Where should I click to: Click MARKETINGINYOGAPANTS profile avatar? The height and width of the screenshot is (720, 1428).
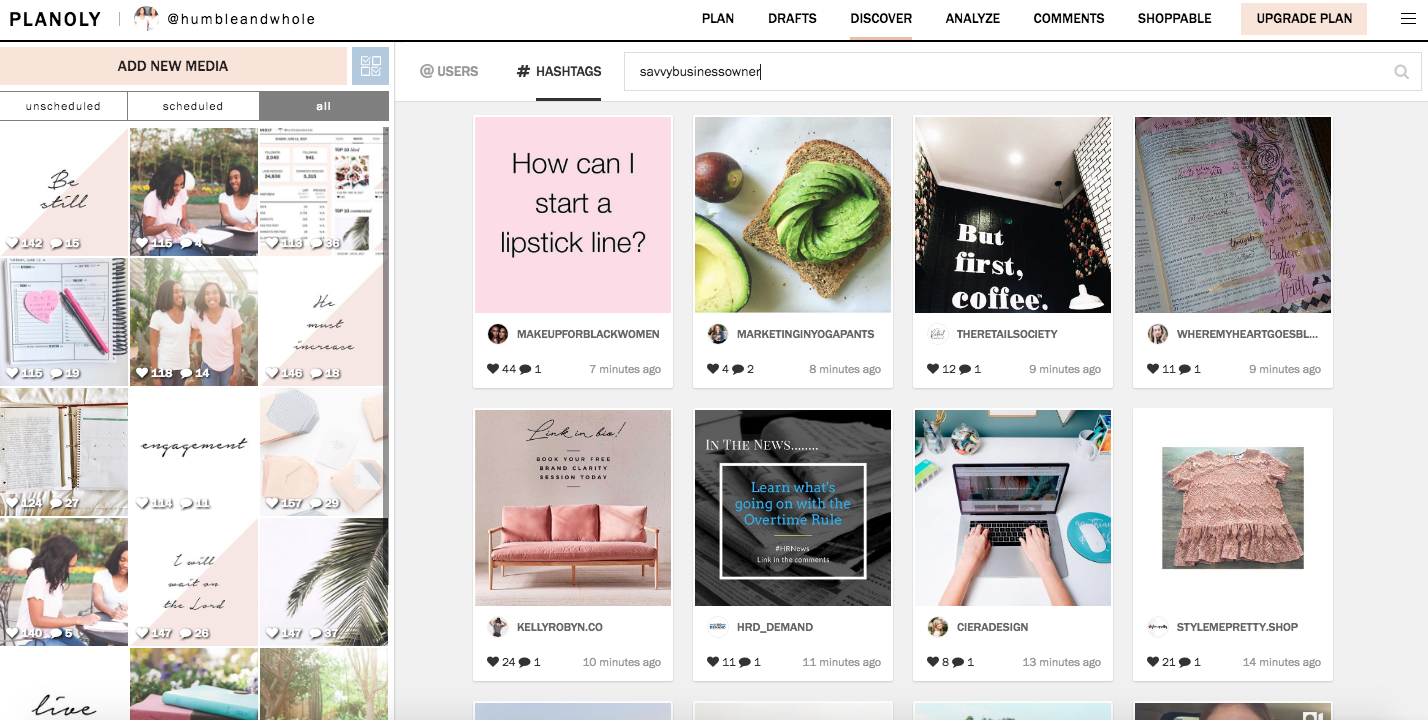pos(718,334)
